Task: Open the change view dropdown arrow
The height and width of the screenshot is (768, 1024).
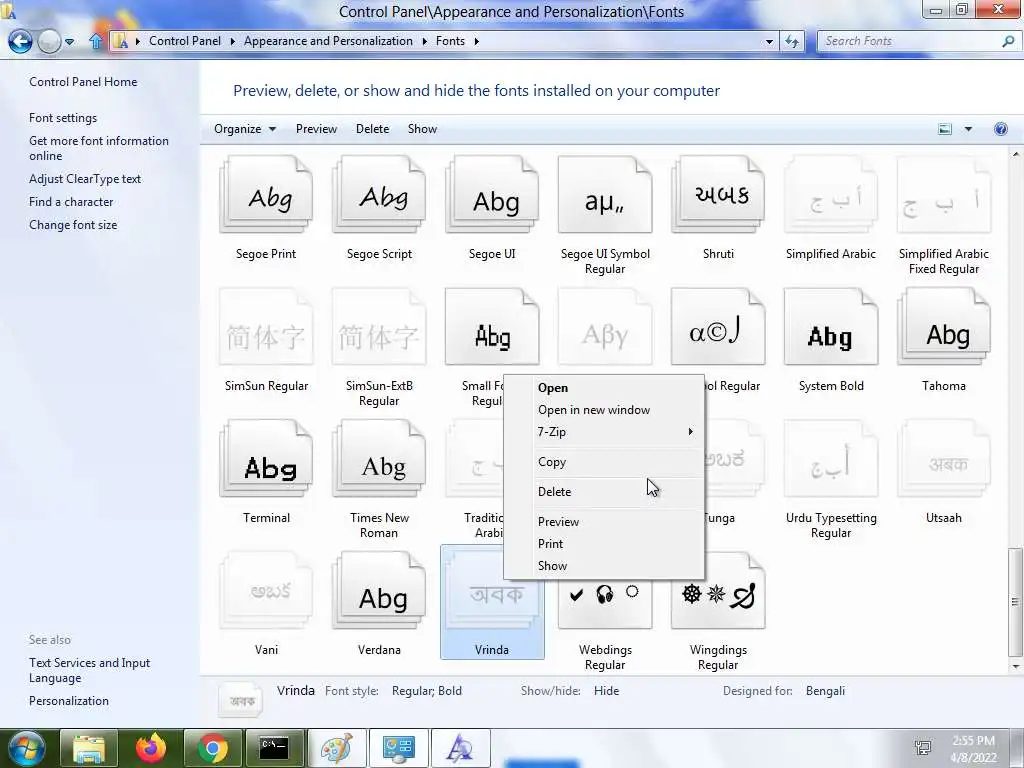Action: tap(968, 129)
